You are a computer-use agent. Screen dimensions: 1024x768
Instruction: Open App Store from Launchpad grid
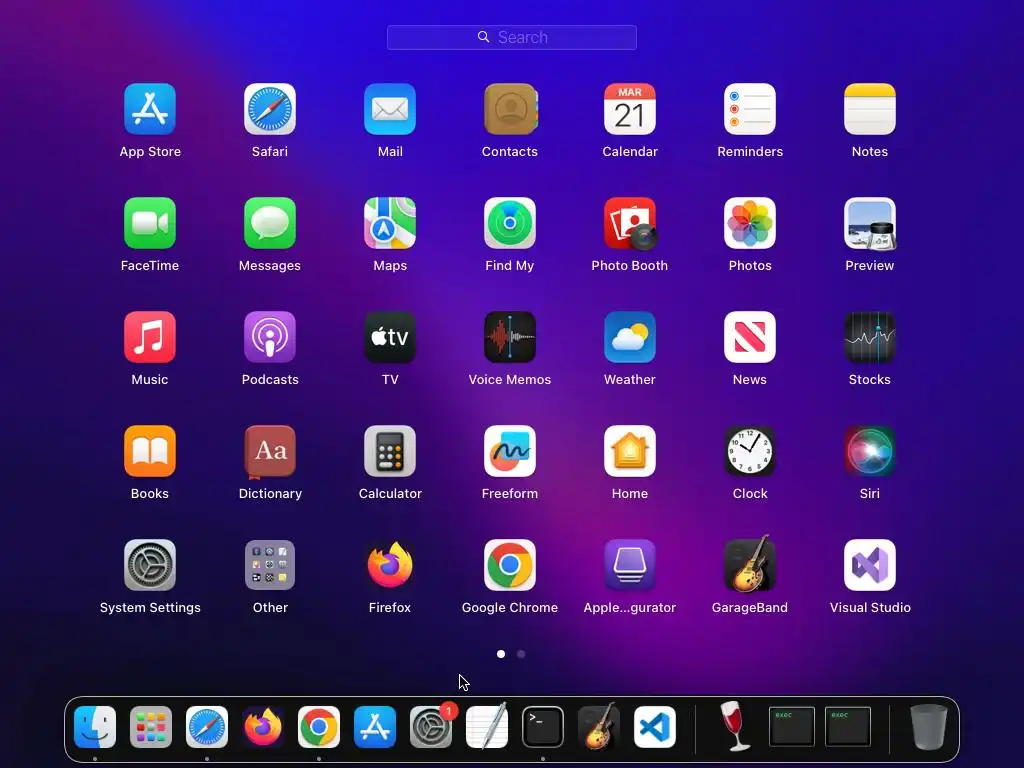[150, 109]
